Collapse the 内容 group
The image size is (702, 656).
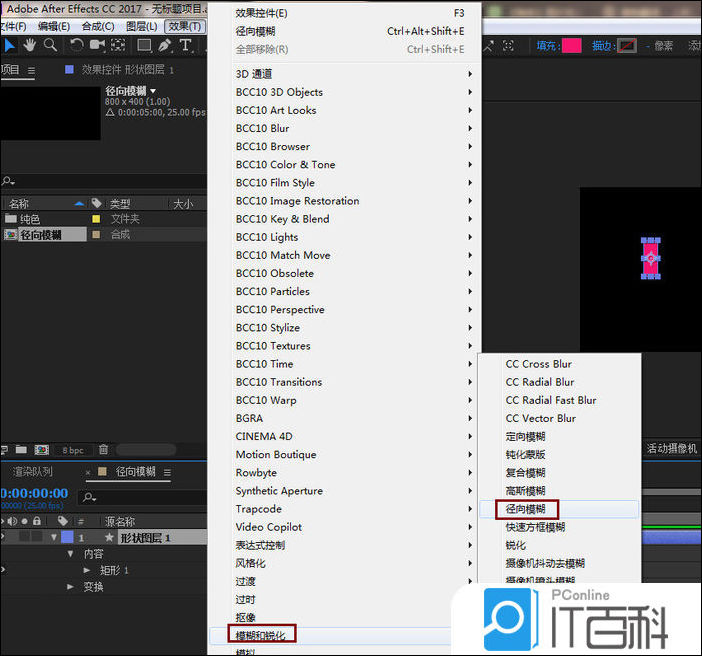(x=70, y=554)
